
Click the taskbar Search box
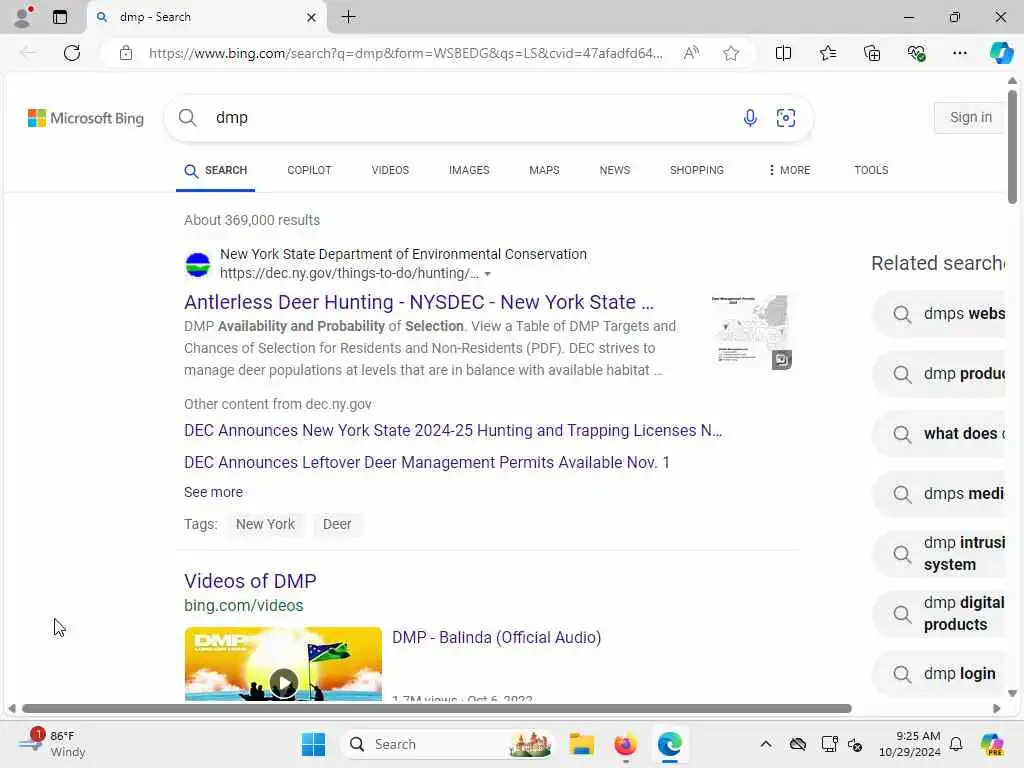point(447,744)
